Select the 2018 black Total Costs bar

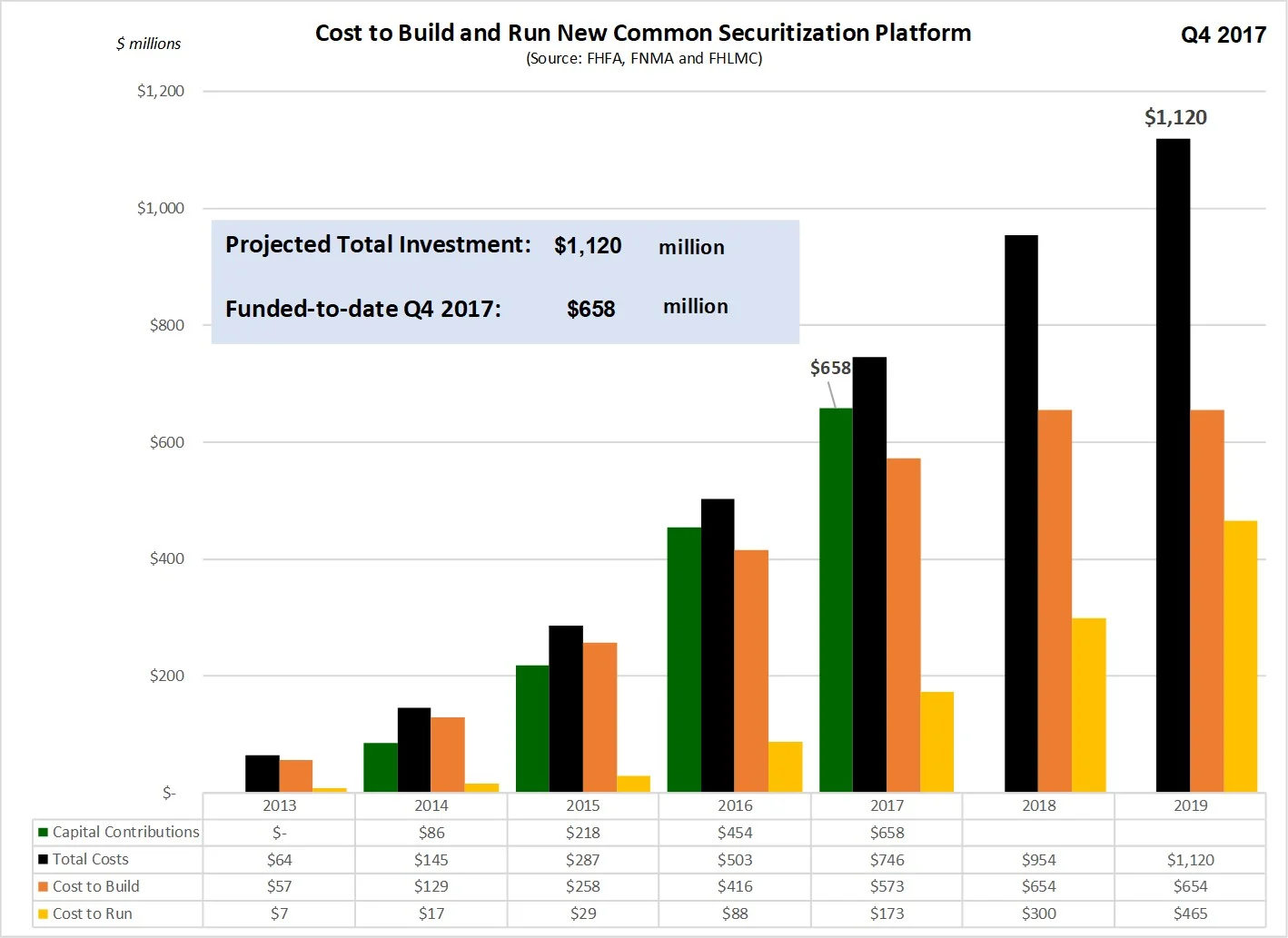pyautogui.click(x=1021, y=513)
